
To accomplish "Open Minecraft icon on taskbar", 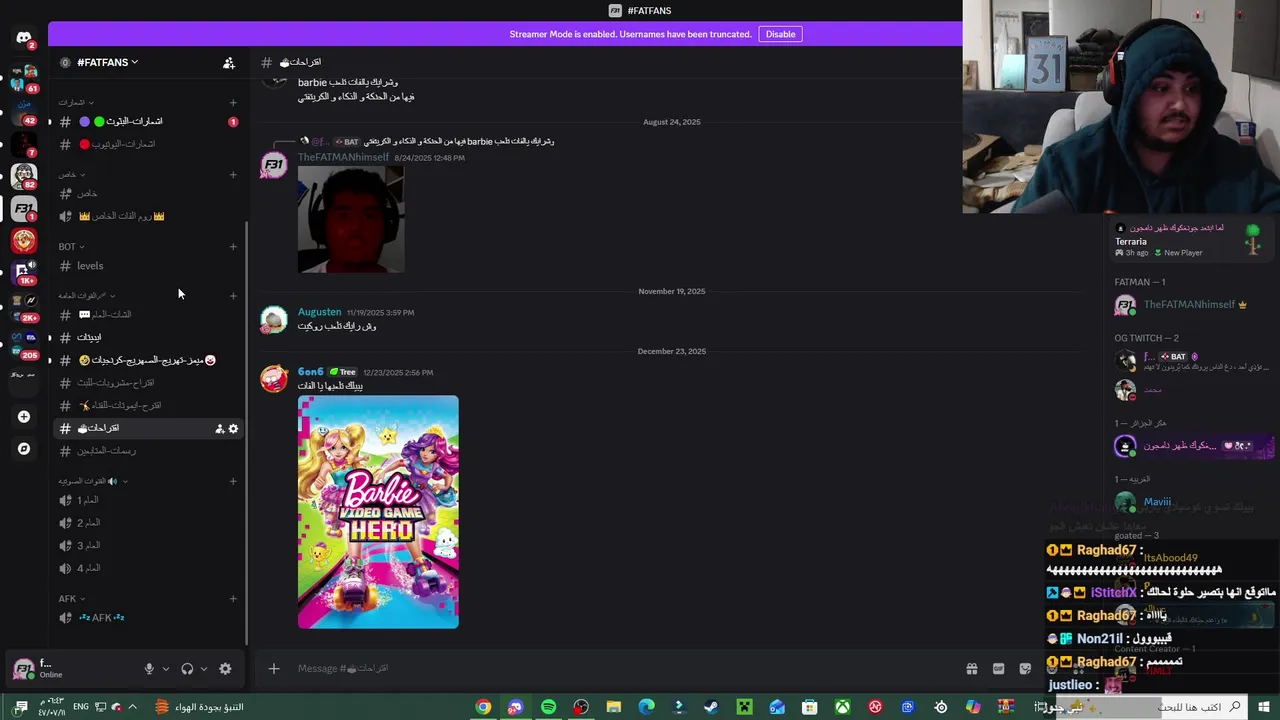I will point(744,707).
